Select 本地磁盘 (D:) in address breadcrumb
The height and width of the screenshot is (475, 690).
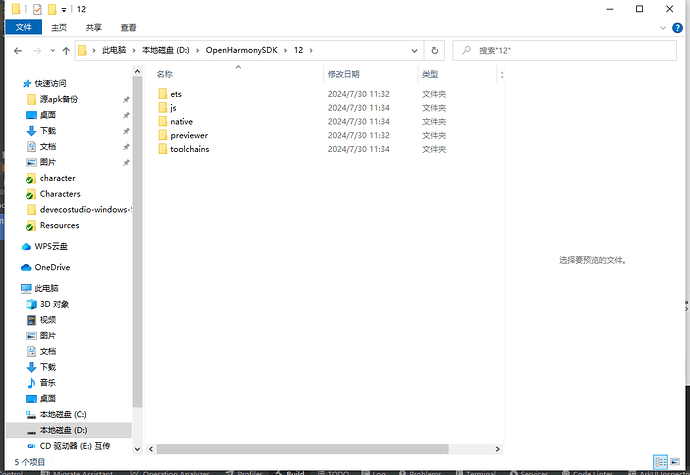165,50
